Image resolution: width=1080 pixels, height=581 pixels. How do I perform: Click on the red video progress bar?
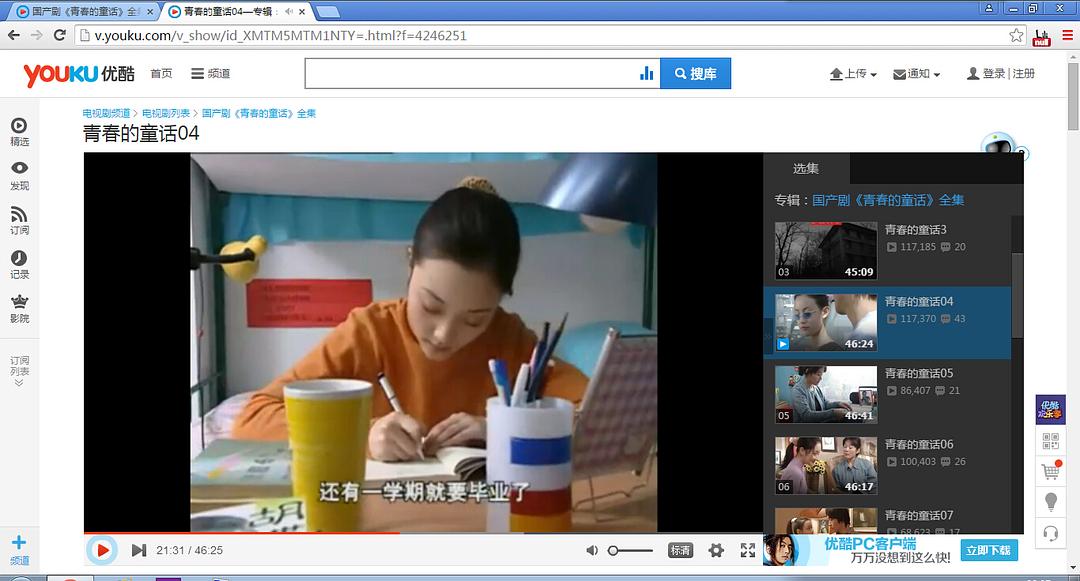241,533
